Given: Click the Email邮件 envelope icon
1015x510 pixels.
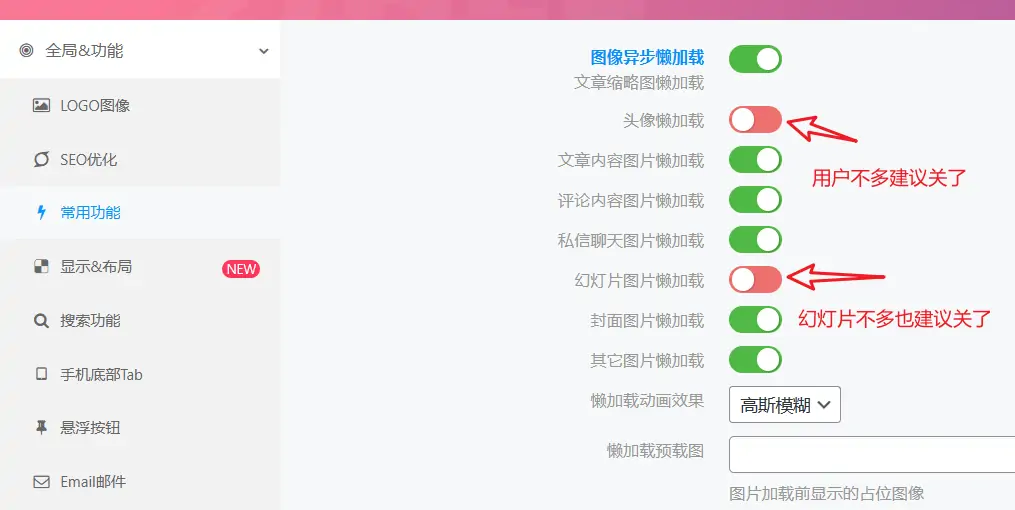Looking at the screenshot, I should click(x=41, y=481).
